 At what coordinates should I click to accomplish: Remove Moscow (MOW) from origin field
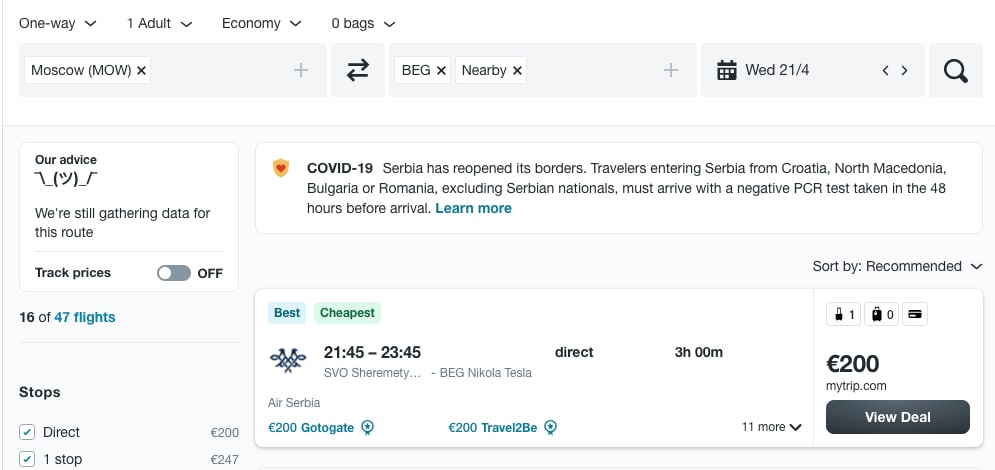click(142, 70)
